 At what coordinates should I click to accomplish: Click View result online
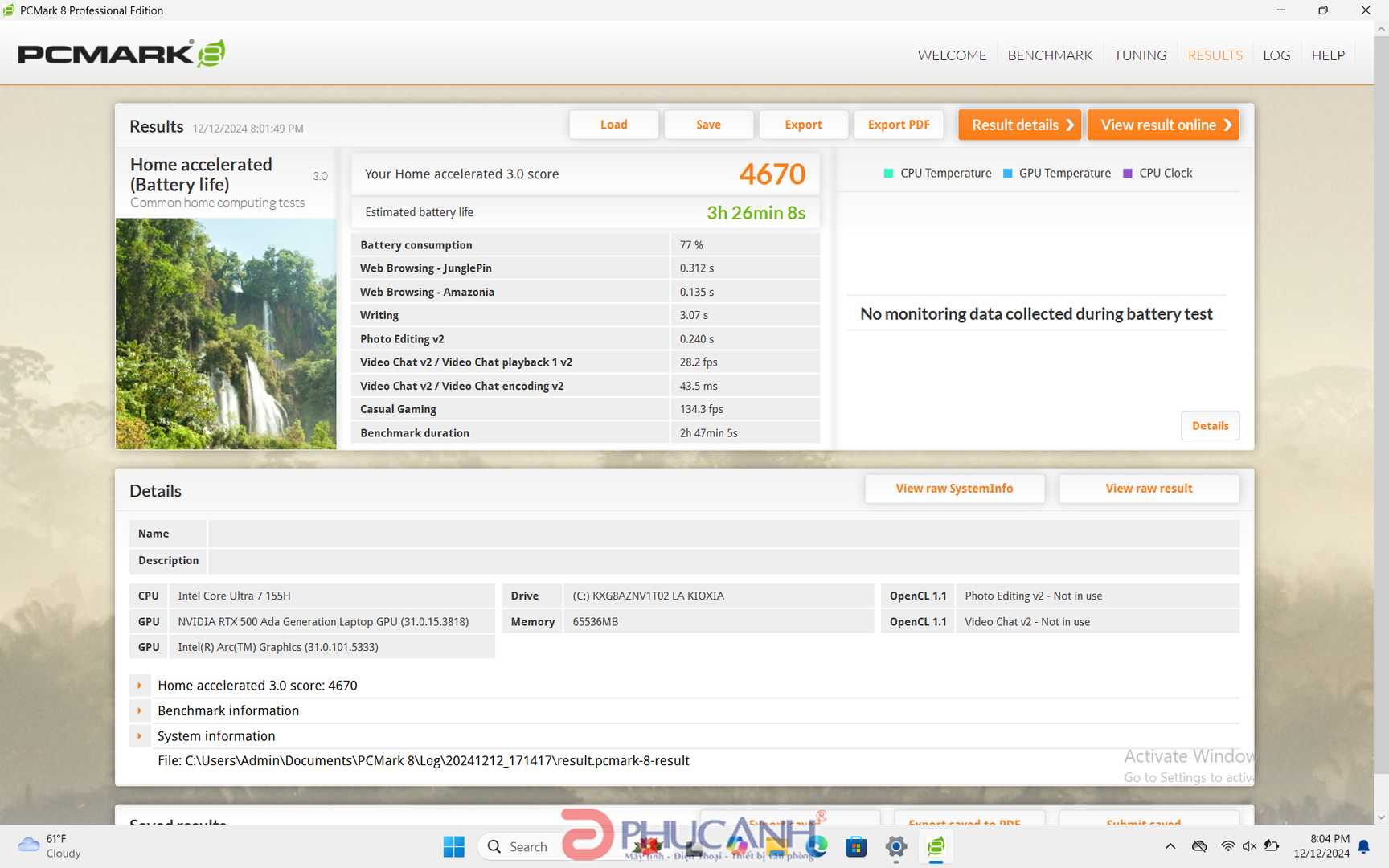pyautogui.click(x=1163, y=125)
